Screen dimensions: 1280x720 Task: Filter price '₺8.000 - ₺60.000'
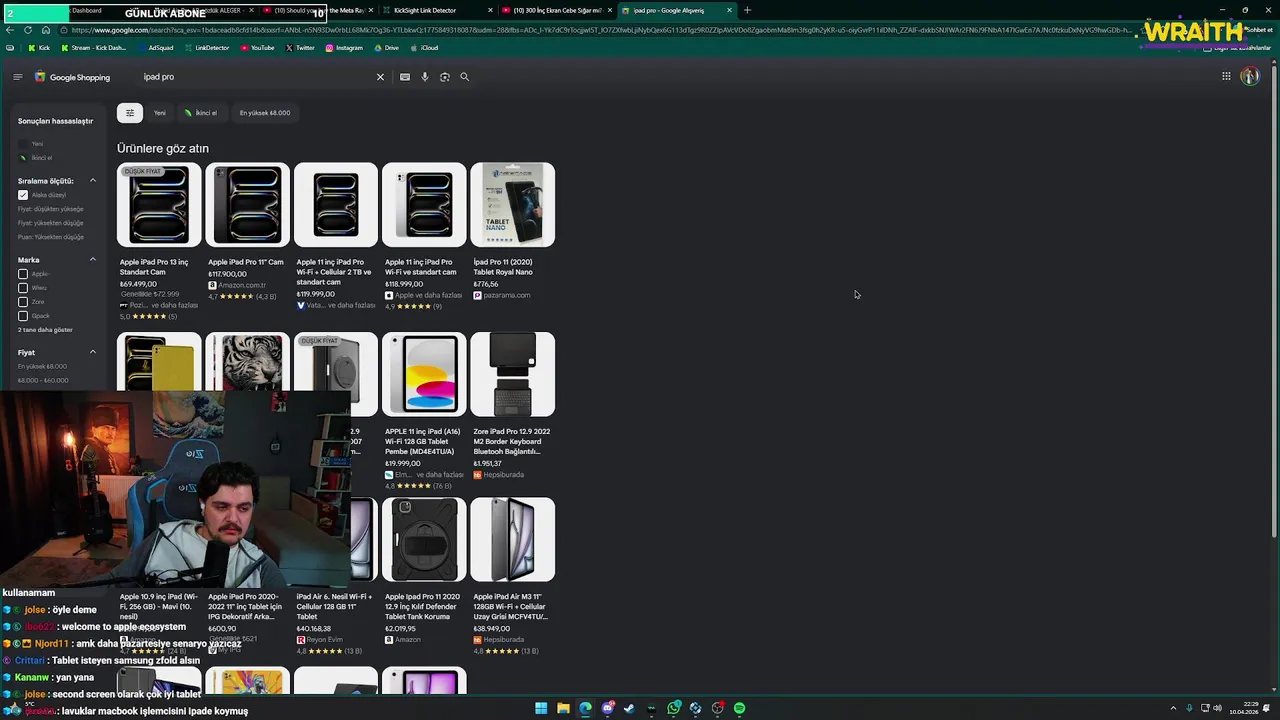43,380
